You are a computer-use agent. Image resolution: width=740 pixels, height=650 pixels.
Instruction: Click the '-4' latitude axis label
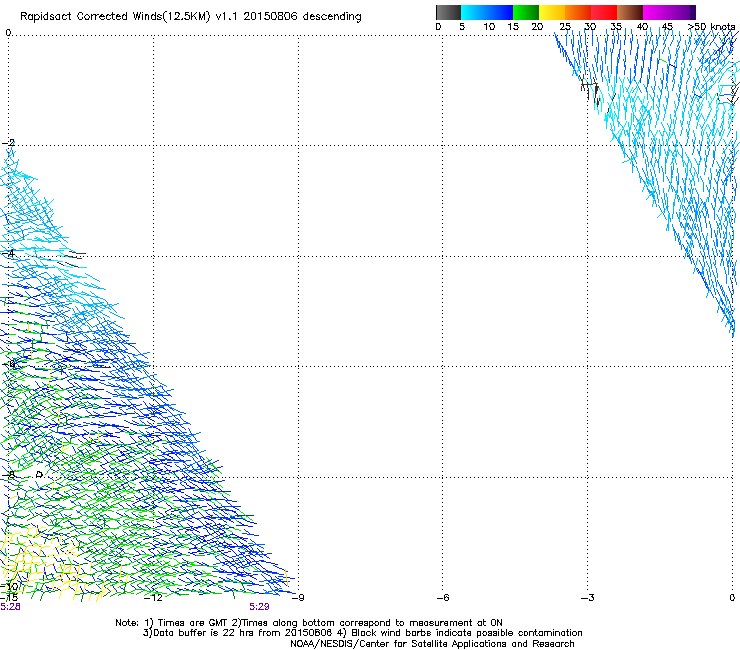click(x=8, y=253)
